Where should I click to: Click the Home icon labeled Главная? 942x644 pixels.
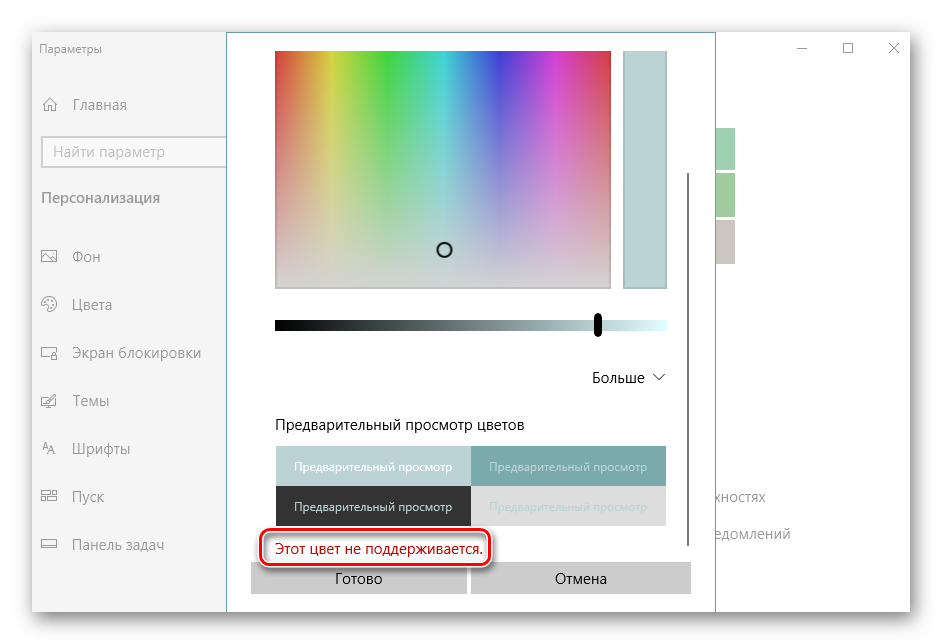[50, 105]
